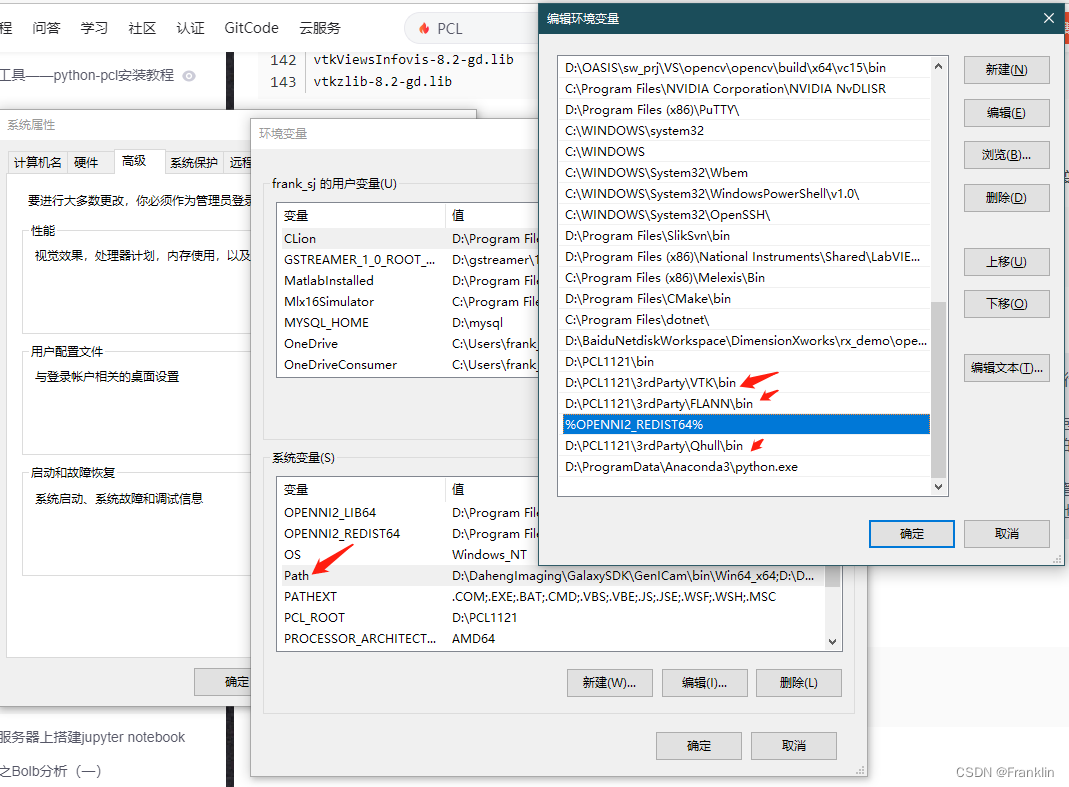This screenshot has height=787, width=1069.
Task: Delete selected entry with 删除(D)
Action: [x=1006, y=197]
